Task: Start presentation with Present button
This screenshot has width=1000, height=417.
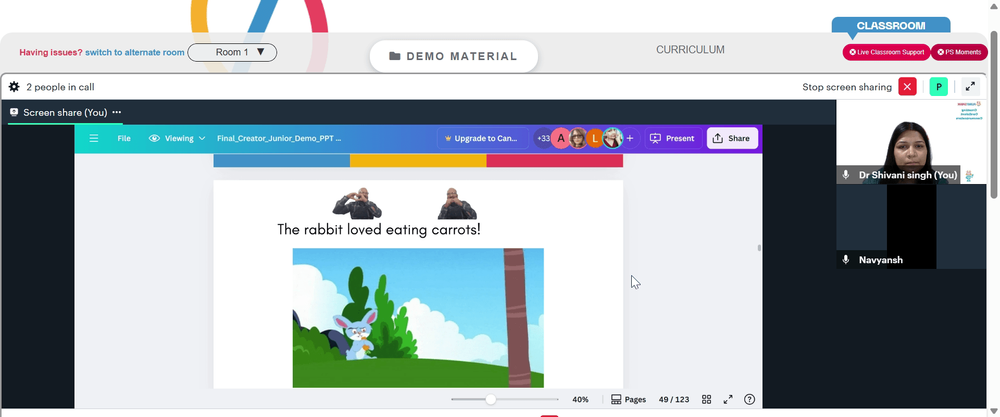Action: [673, 138]
